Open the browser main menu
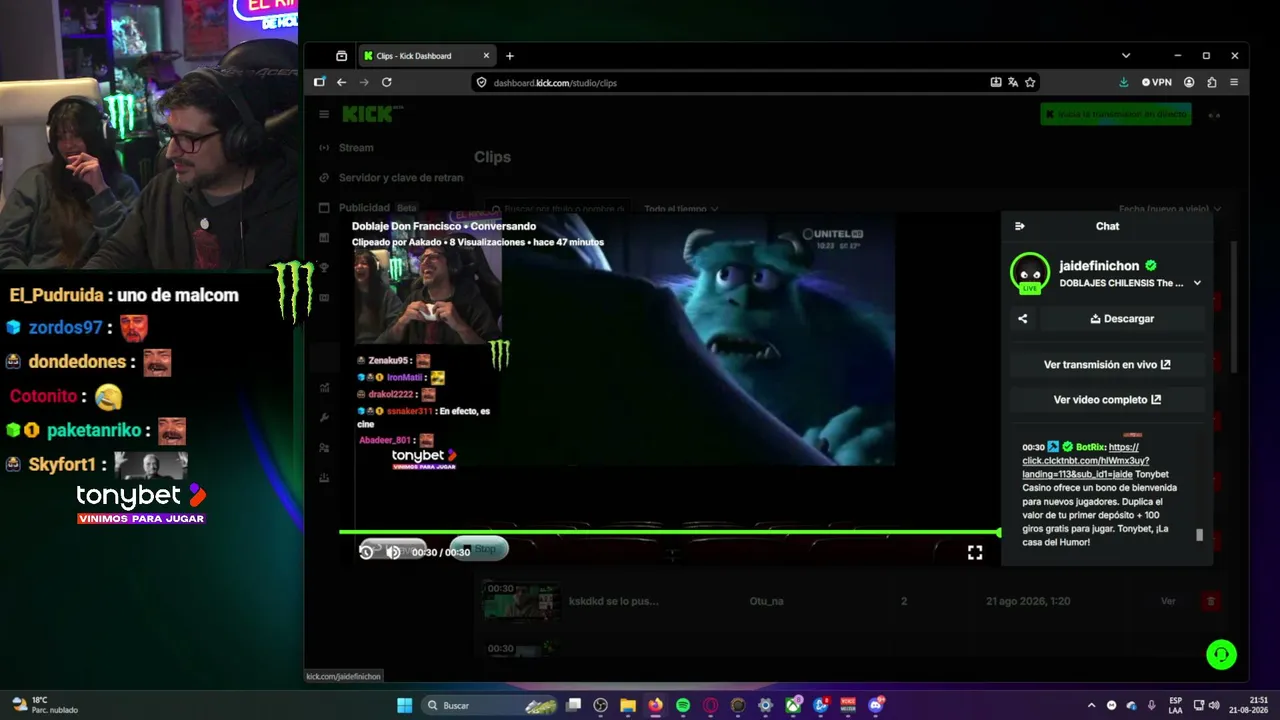The width and height of the screenshot is (1280, 720). (1234, 82)
